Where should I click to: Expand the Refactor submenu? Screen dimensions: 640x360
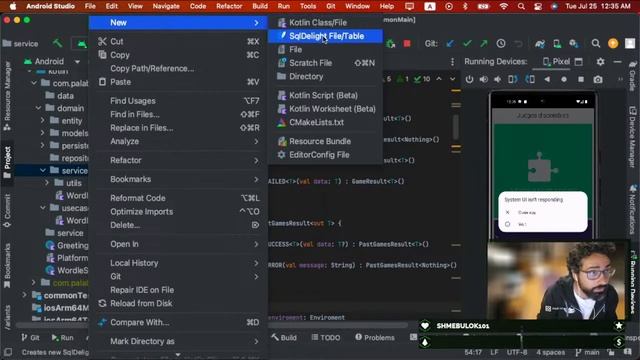tap(178, 160)
